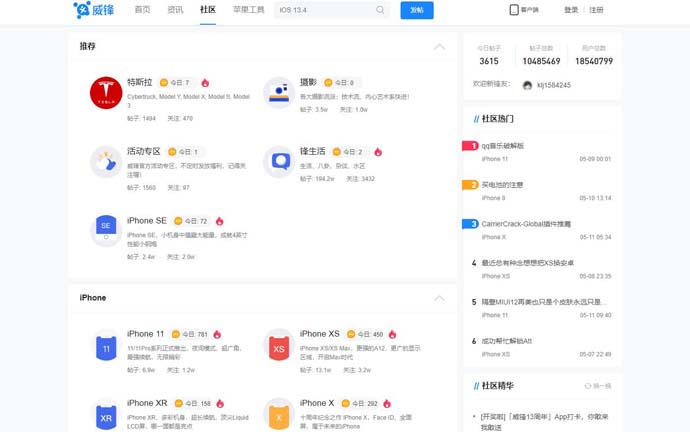Click total users count 18540799
The height and width of the screenshot is (432, 690).
tap(594, 61)
